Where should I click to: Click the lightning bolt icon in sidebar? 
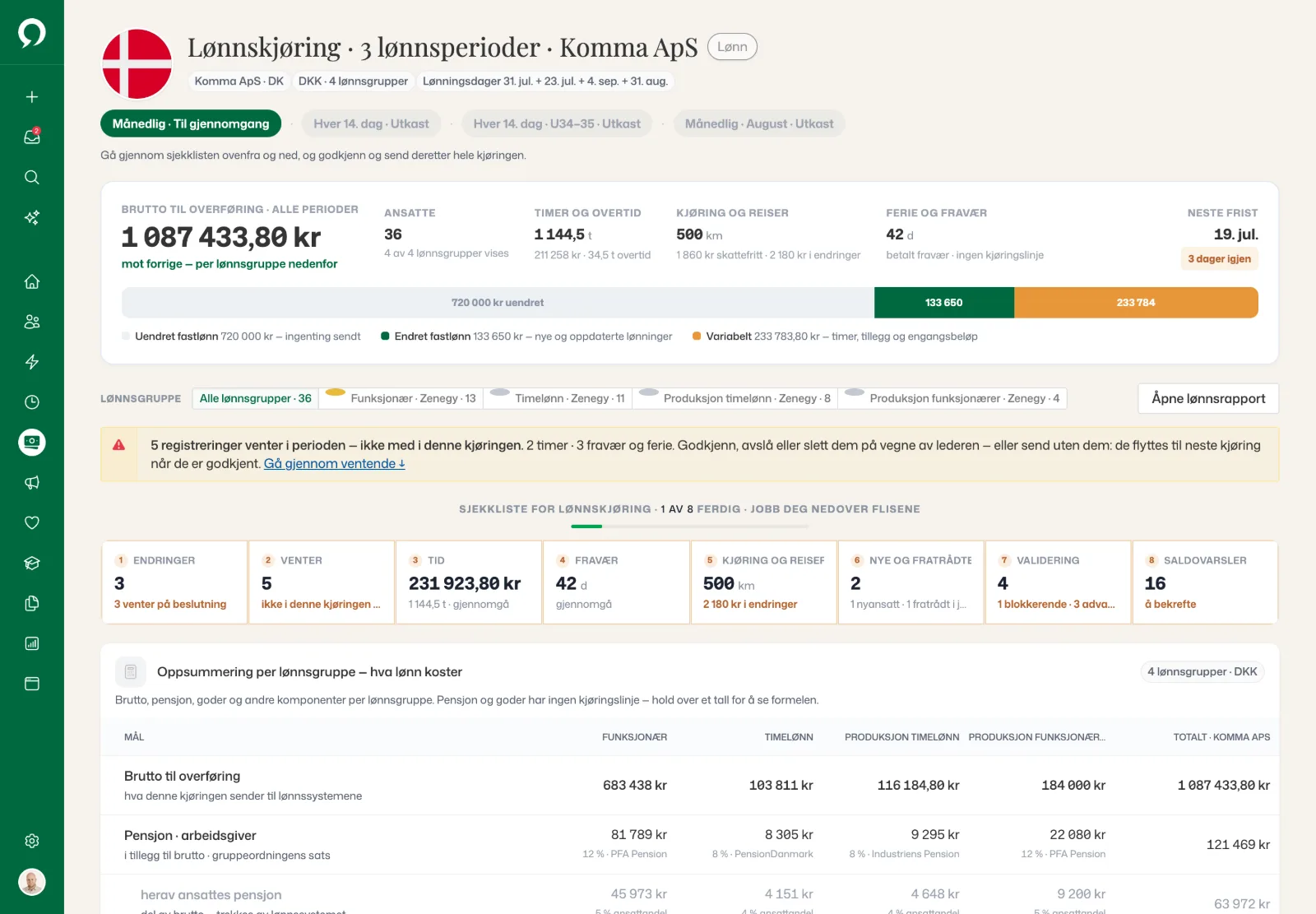click(x=32, y=362)
